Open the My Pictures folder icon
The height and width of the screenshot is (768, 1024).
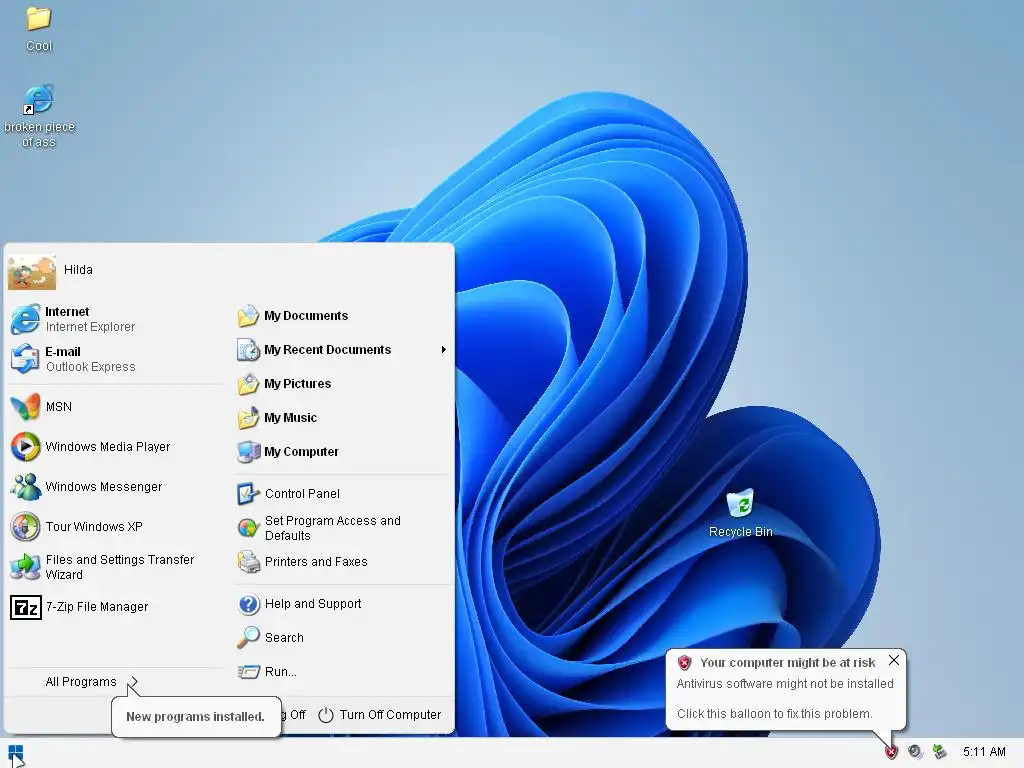pyautogui.click(x=248, y=384)
